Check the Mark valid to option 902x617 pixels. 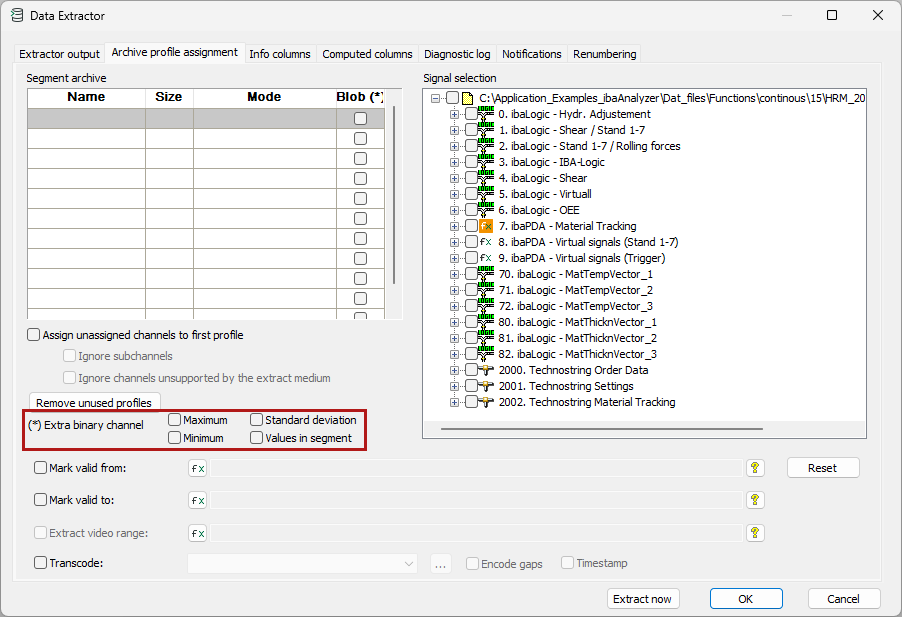click(x=40, y=500)
